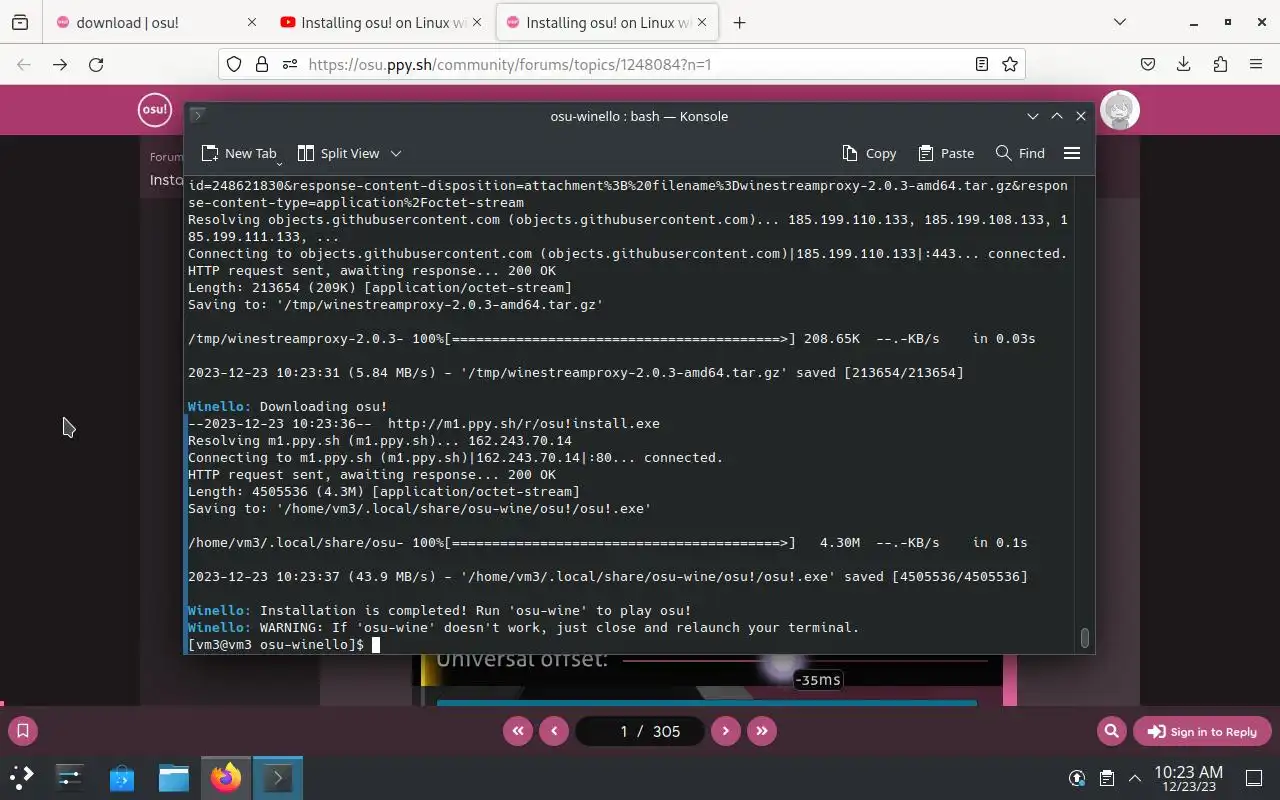
Task: Click the user avatar on osu! site
Action: (x=1120, y=110)
